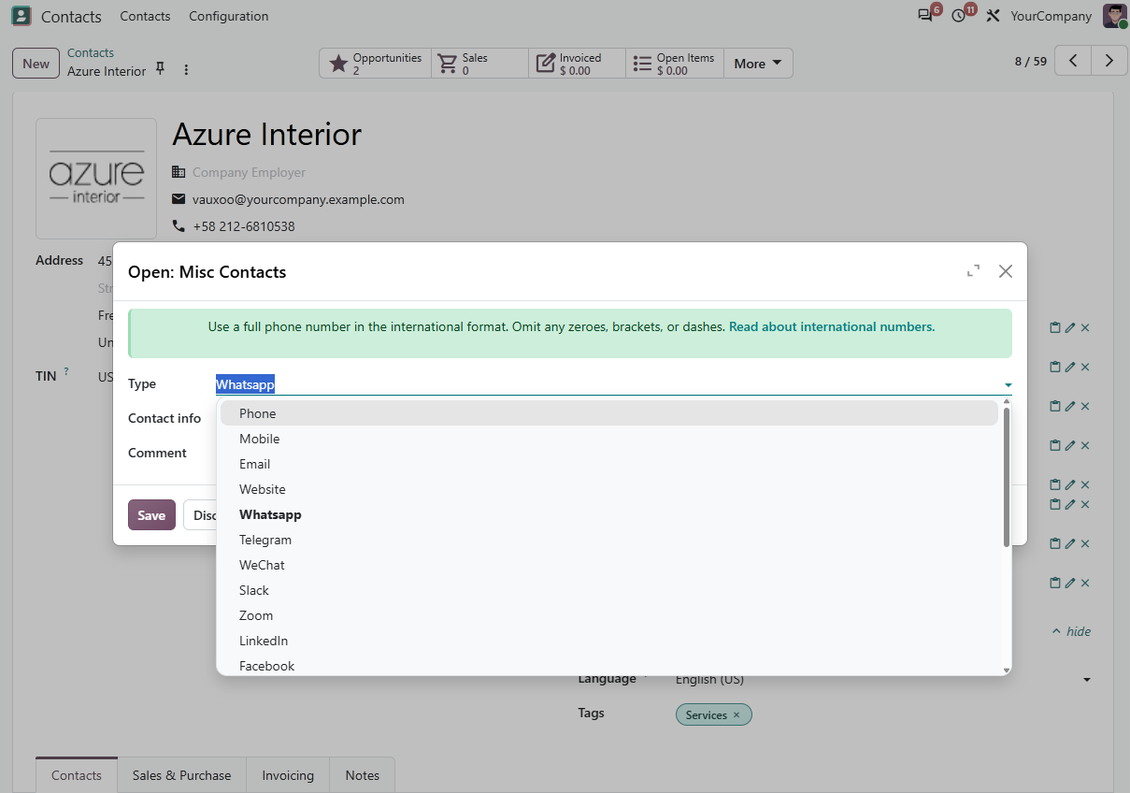Switch to the Invoicing tab
Viewport: 1130px width, 793px height.
(288, 775)
